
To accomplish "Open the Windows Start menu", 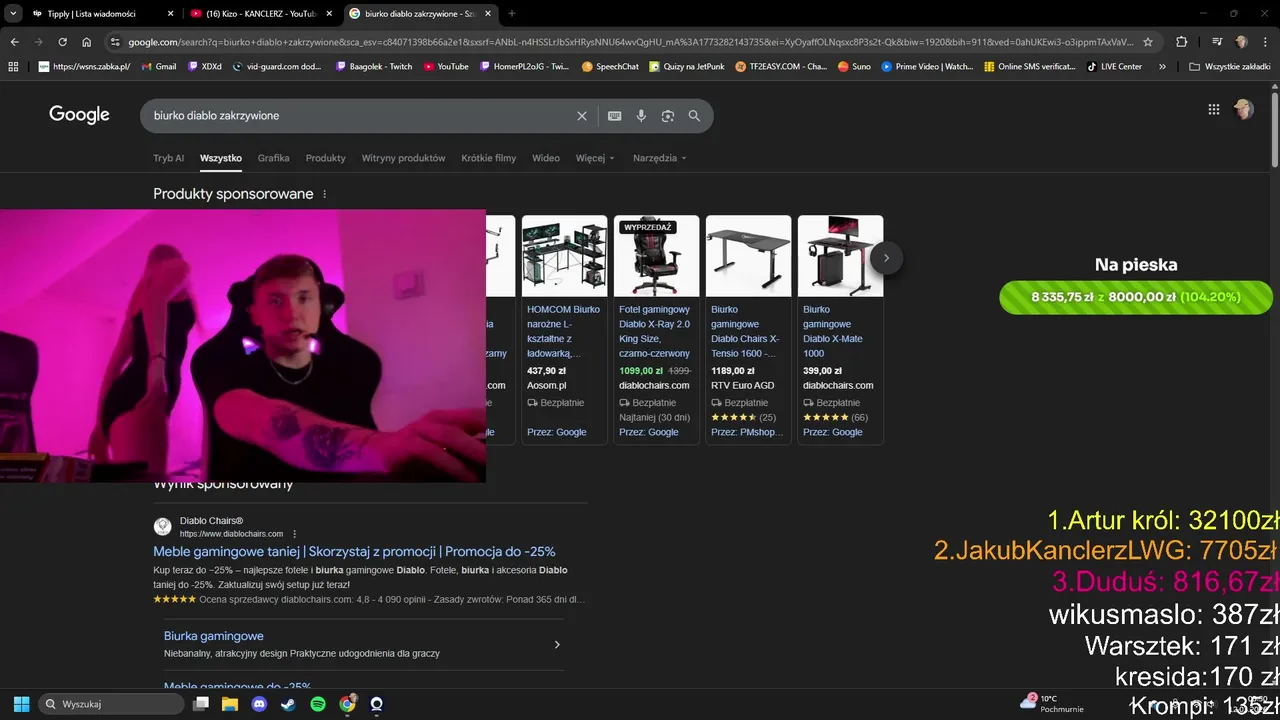I will (x=21, y=704).
